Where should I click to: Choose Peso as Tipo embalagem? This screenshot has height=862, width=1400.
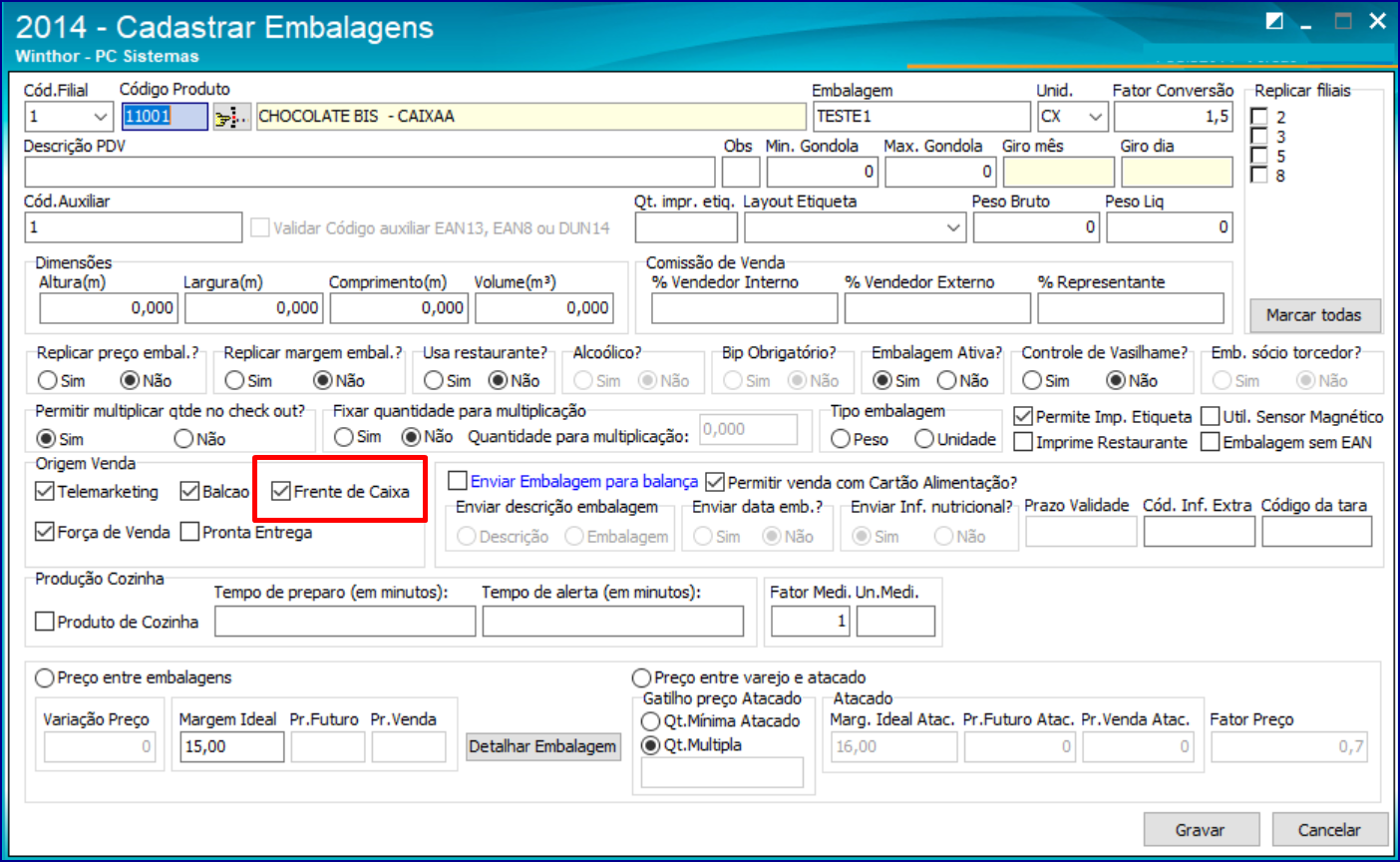[841, 439]
